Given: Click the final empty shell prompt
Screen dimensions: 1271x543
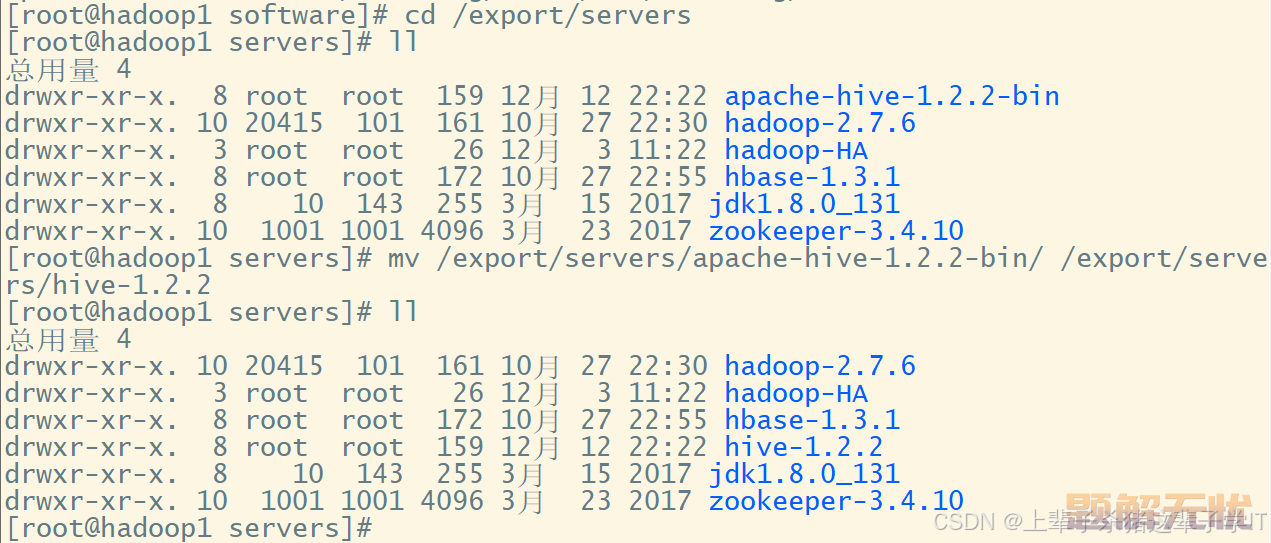Looking at the screenshot, I should click(189, 528).
